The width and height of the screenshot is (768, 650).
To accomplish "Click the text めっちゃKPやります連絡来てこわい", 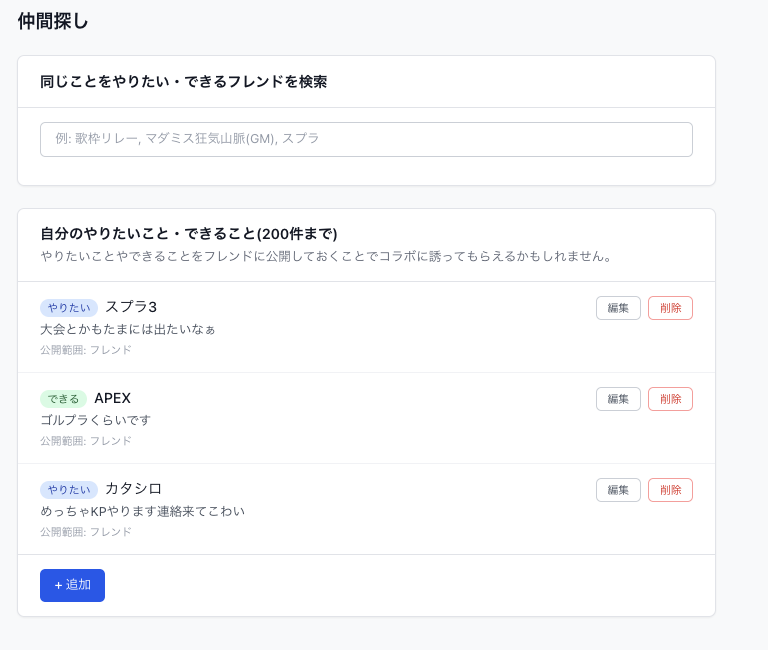I will pyautogui.click(x=143, y=511).
